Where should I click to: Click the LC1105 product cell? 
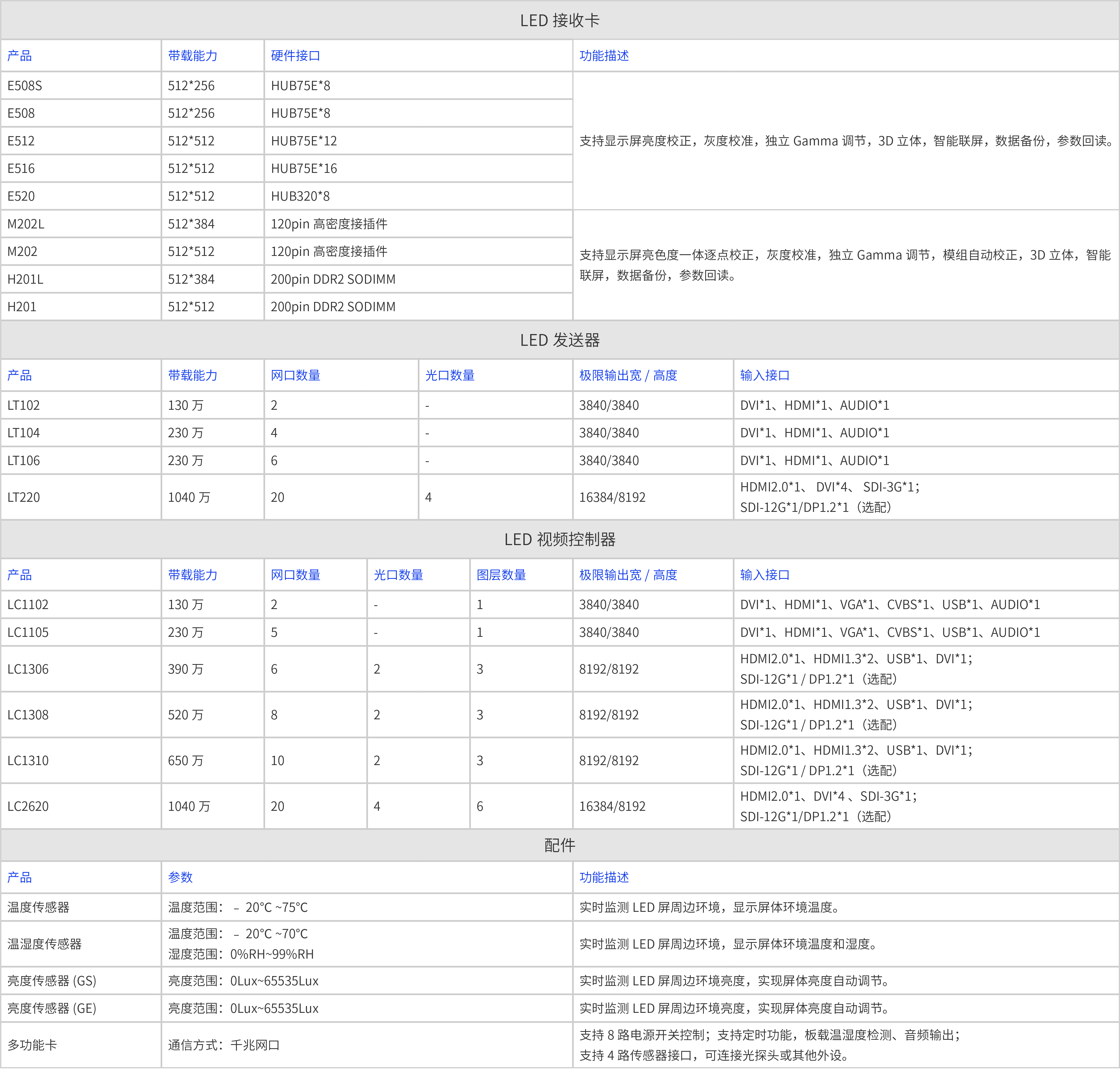point(81,632)
